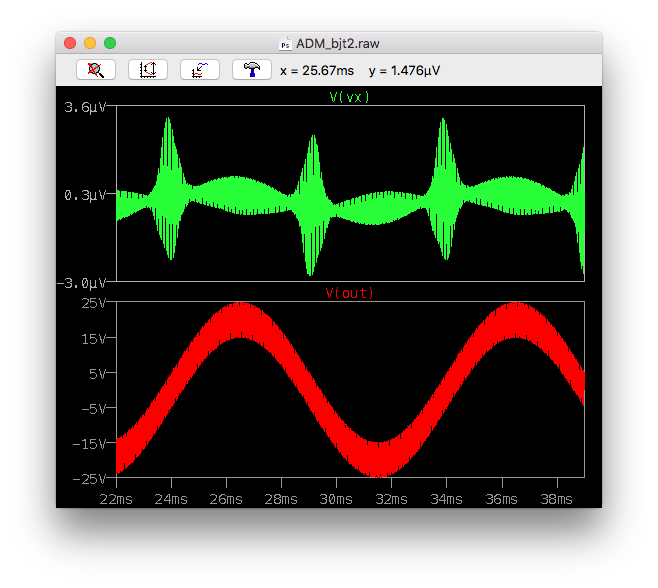The height and width of the screenshot is (588, 658).
Task: Click the ADM_bjt2.raw window title
Action: click(337, 44)
